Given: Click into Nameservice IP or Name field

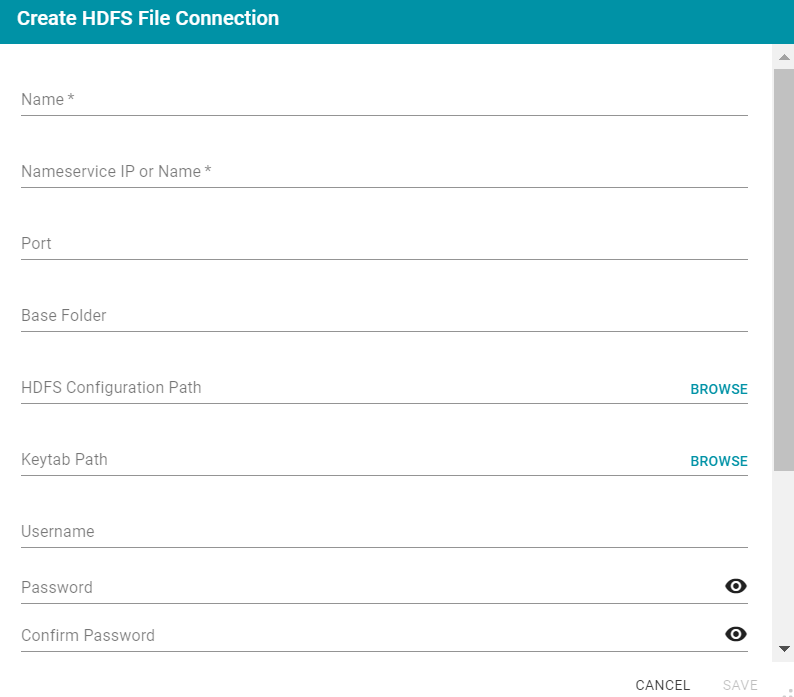Looking at the screenshot, I should pyautogui.click(x=384, y=172).
